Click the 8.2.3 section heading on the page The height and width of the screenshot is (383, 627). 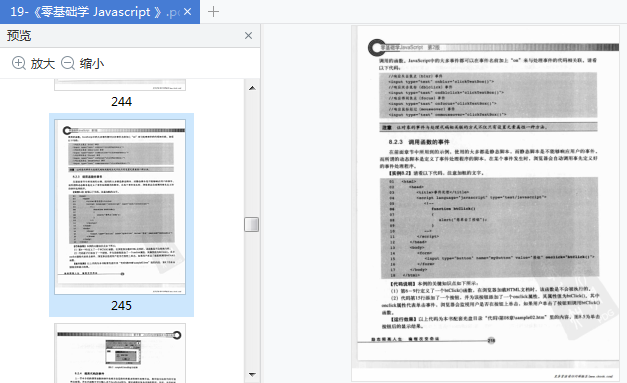tap(419, 142)
